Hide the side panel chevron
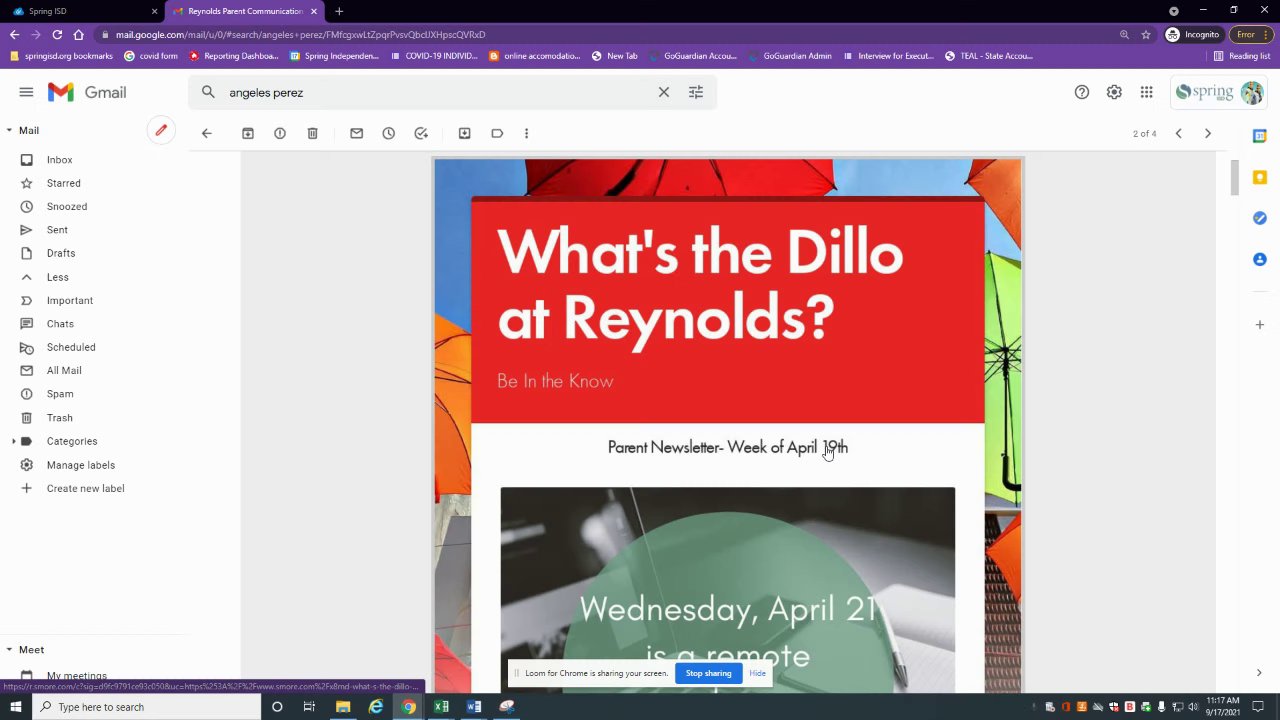This screenshot has height=720, width=1280. tap(1259, 673)
